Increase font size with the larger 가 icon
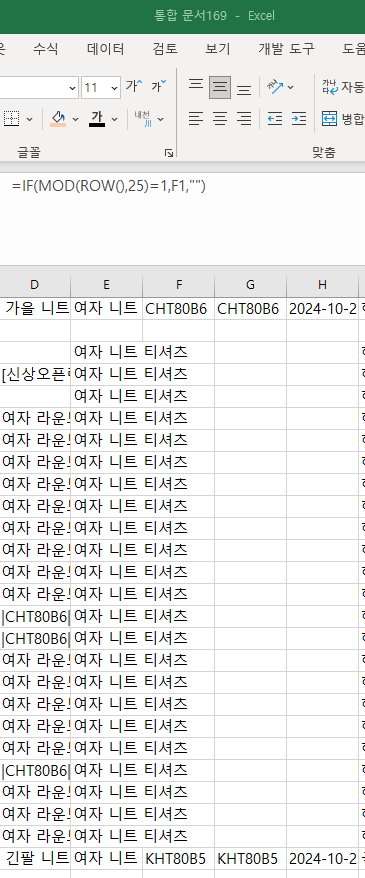Screen dimensions: 365x878 click(x=134, y=86)
